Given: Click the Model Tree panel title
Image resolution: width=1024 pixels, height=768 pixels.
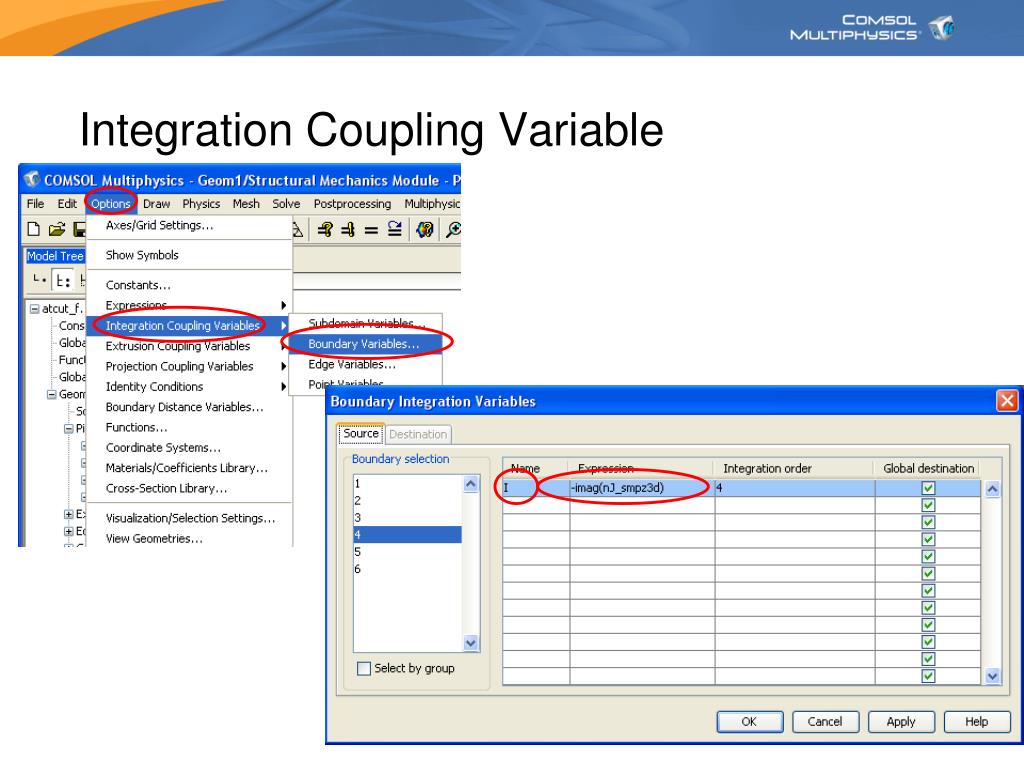Looking at the screenshot, I should pos(55,256).
